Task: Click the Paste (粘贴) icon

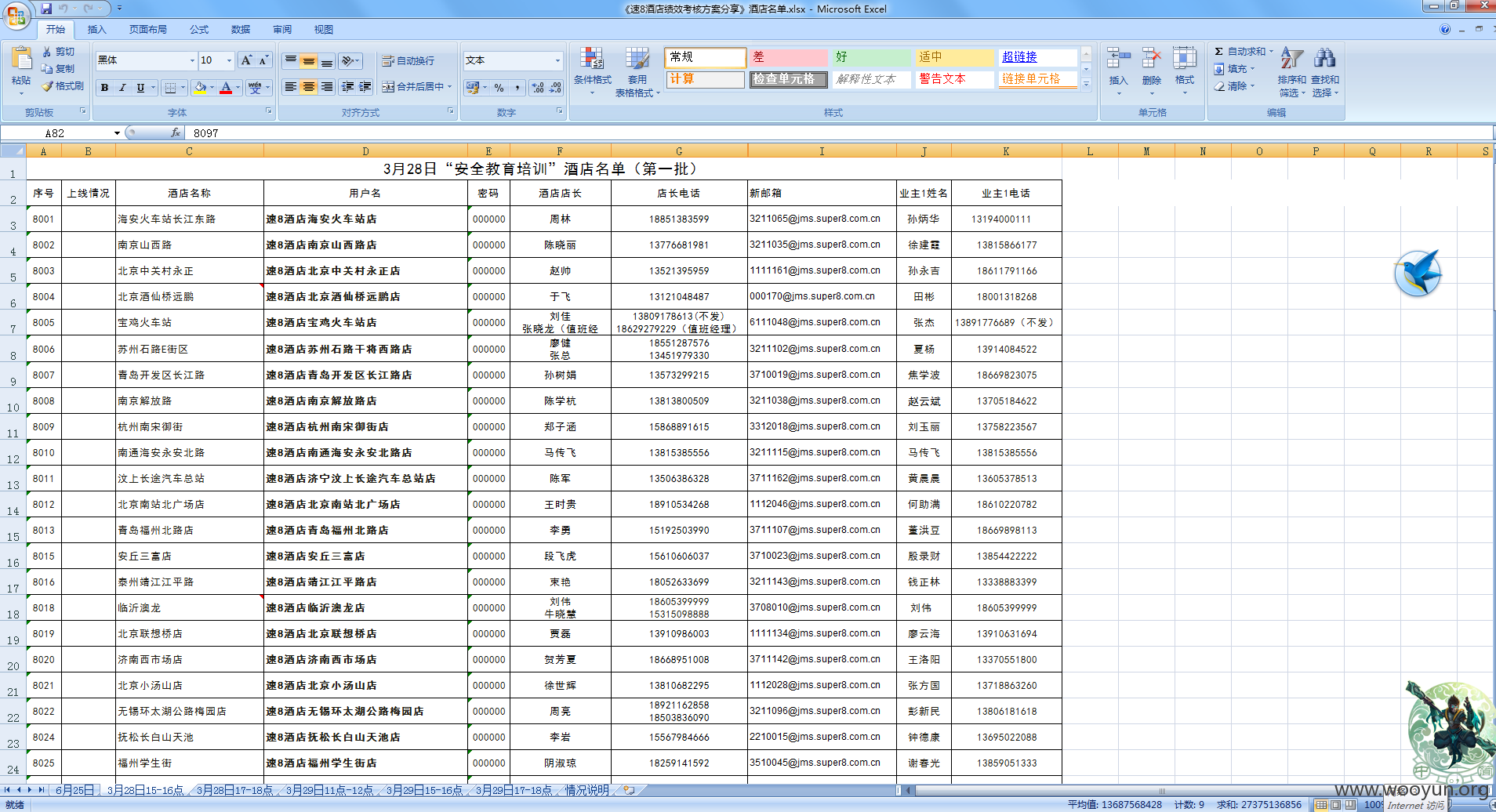Action: click(x=21, y=59)
